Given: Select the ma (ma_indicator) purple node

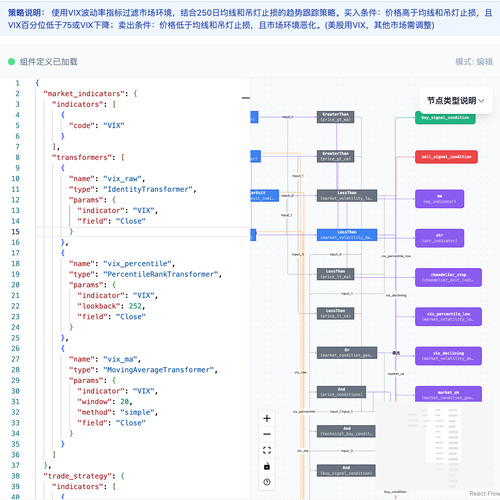Looking at the screenshot, I should (x=439, y=199).
